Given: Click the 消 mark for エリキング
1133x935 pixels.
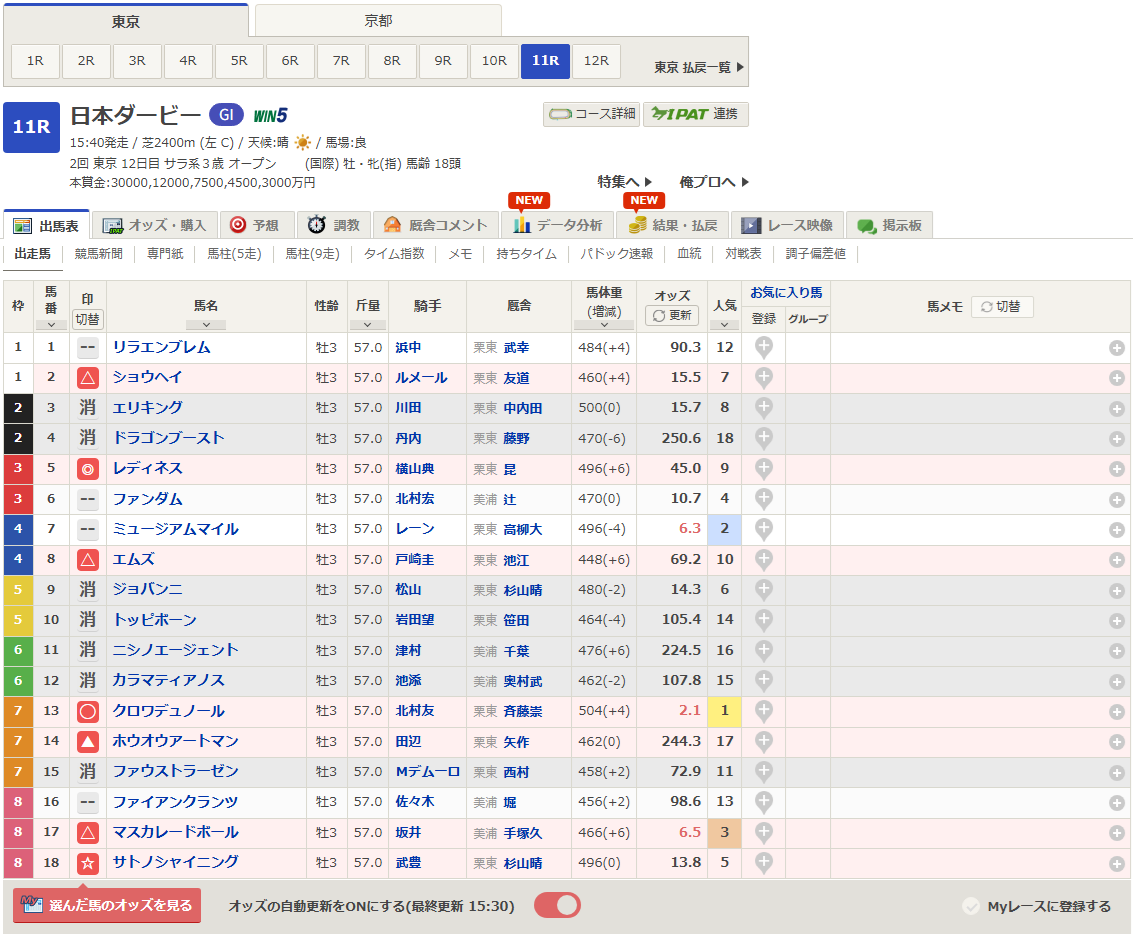Looking at the screenshot, I should [88, 408].
